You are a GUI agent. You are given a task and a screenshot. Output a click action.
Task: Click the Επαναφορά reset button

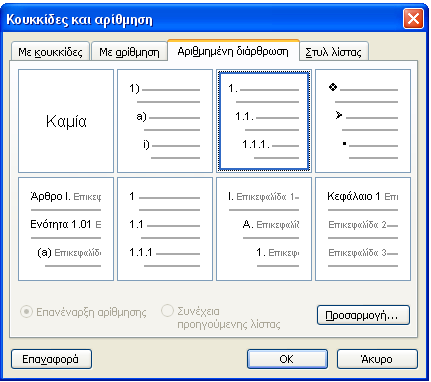[51, 359]
